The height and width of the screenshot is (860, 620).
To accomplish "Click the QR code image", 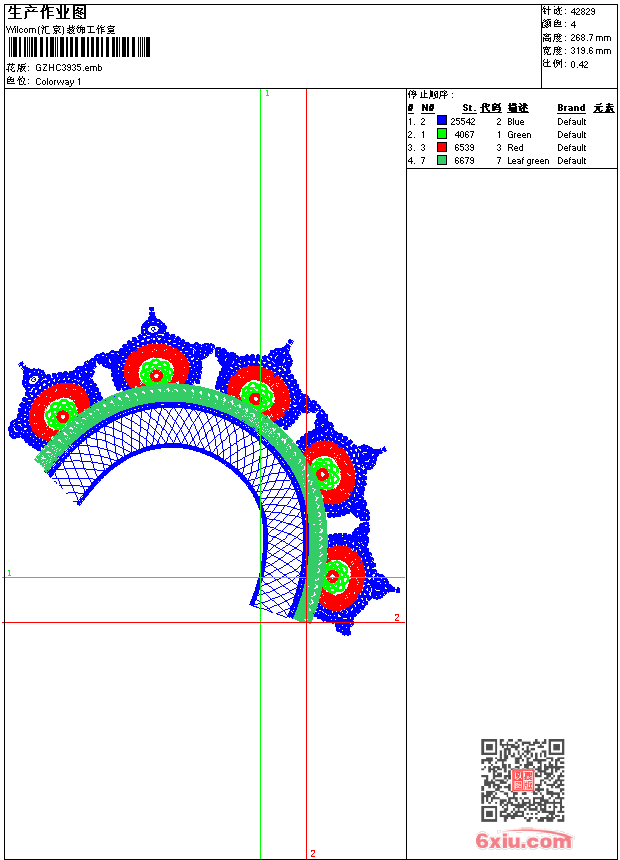I will 522,780.
